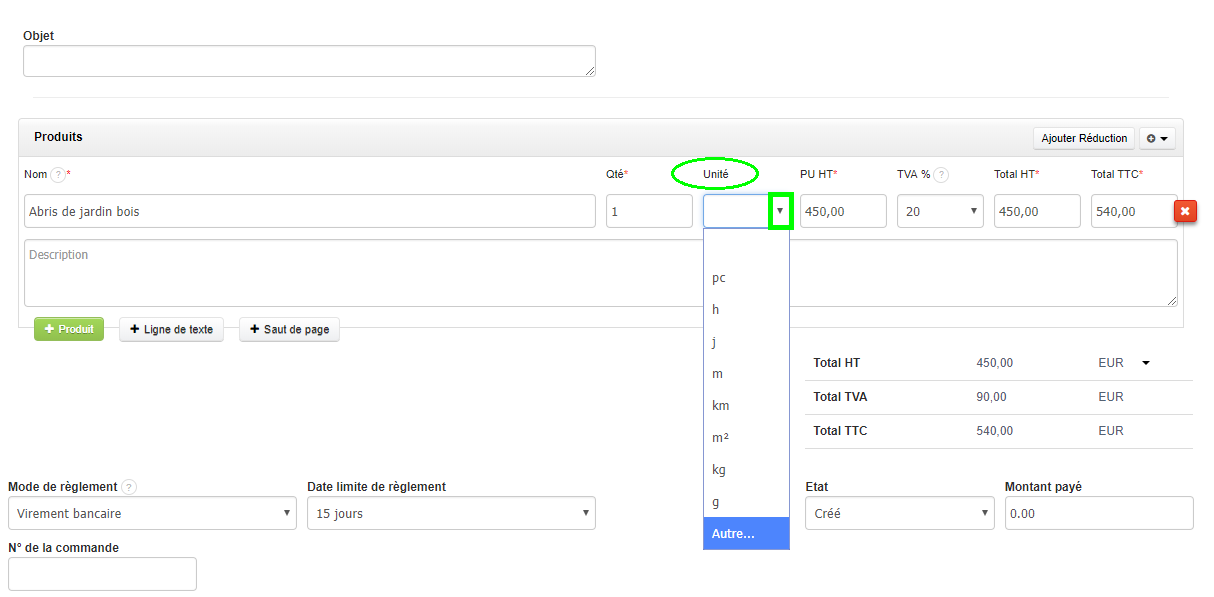Viewport: 1214px width, 597px height.
Task: Click the help icon beside TVA %
Action: 941,175
